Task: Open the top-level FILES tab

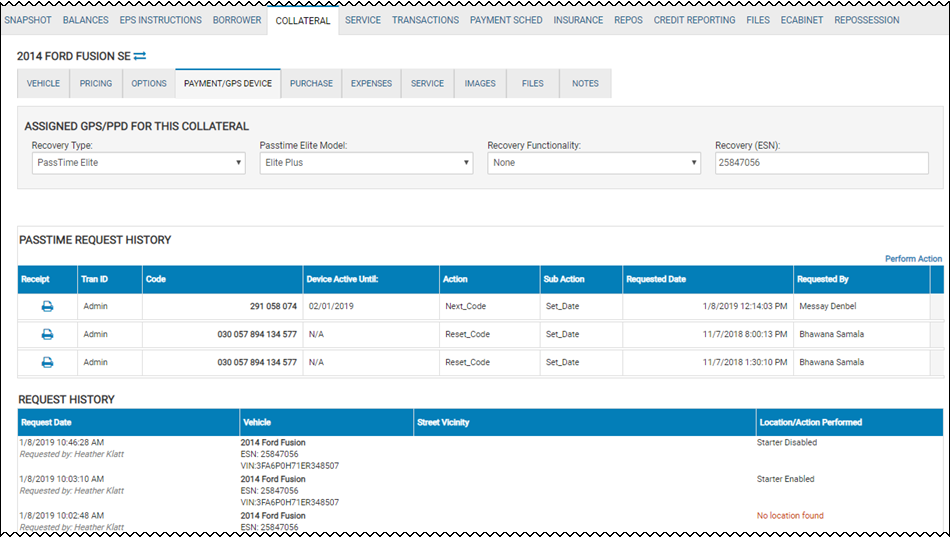Action: pos(758,20)
